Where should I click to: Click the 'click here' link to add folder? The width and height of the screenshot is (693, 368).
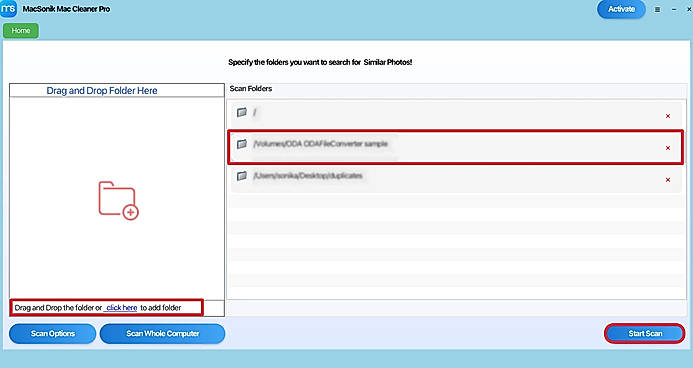click(122, 307)
